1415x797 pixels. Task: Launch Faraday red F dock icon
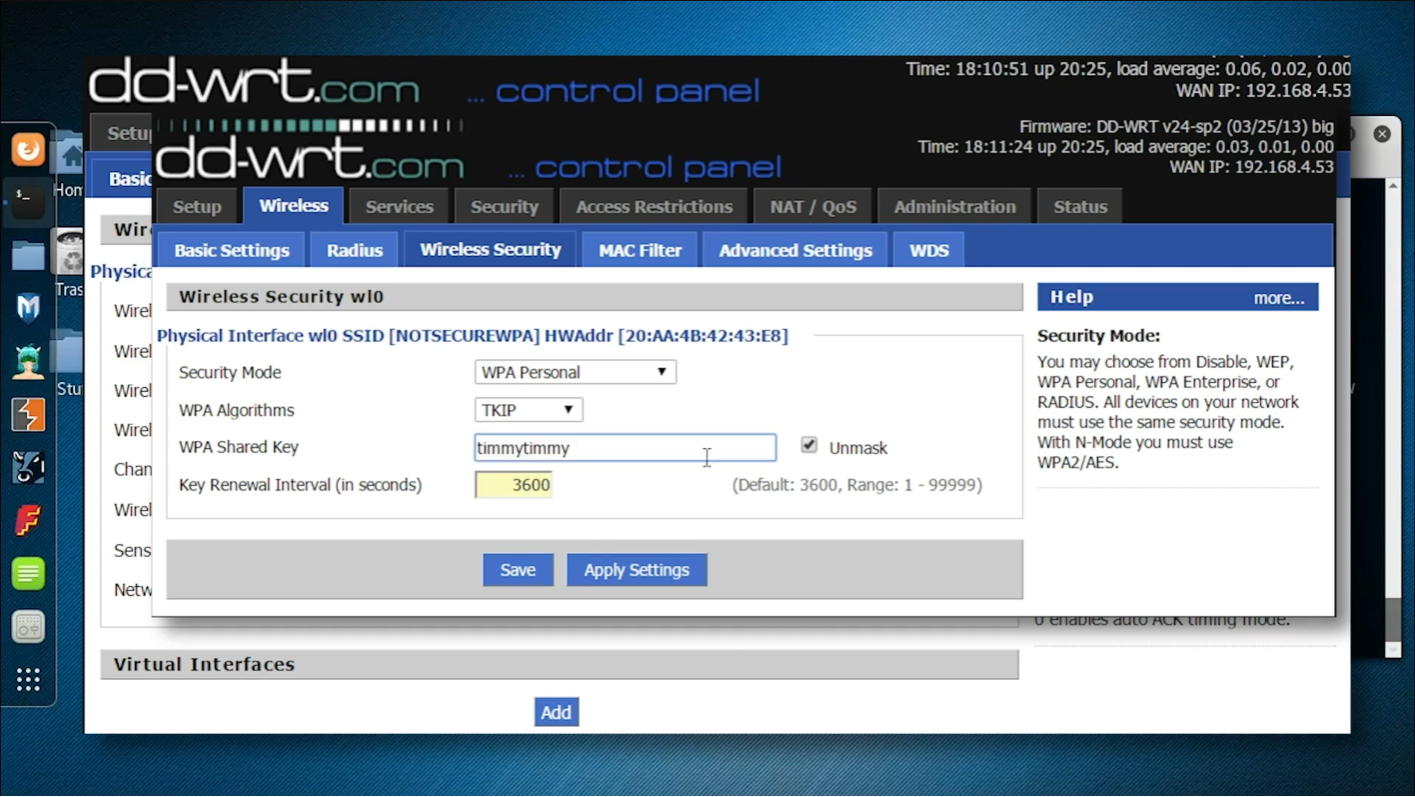(28, 520)
